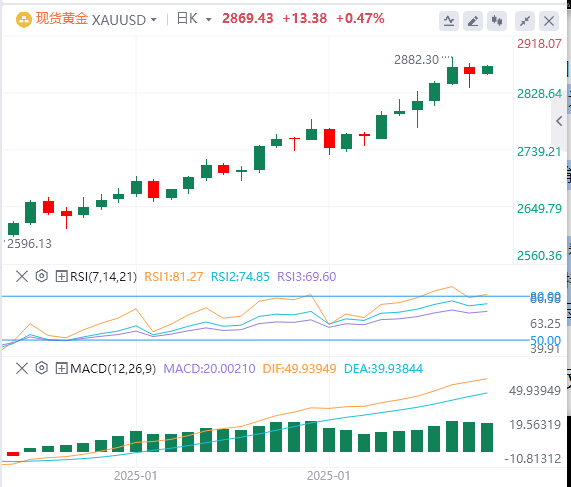The width and height of the screenshot is (571, 487).
Task: Expand the RSI panel with plus icon
Action: 61,276
